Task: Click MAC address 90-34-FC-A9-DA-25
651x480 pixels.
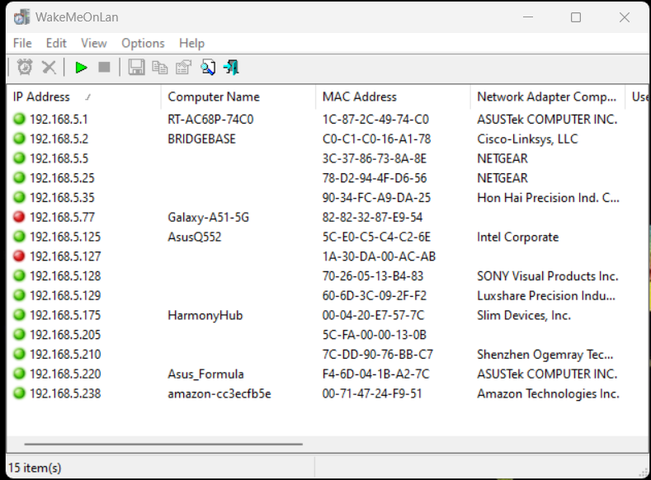Action: [376, 198]
